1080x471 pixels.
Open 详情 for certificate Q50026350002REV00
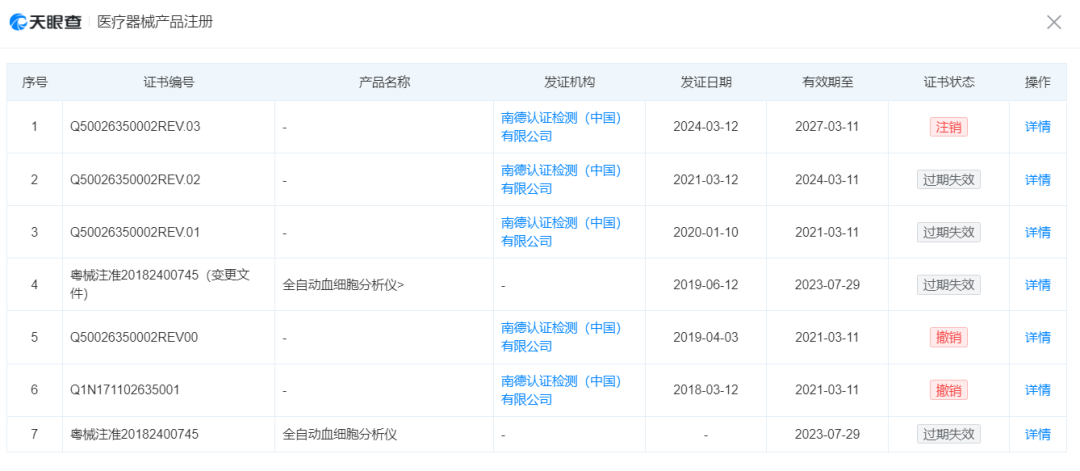coord(1037,337)
